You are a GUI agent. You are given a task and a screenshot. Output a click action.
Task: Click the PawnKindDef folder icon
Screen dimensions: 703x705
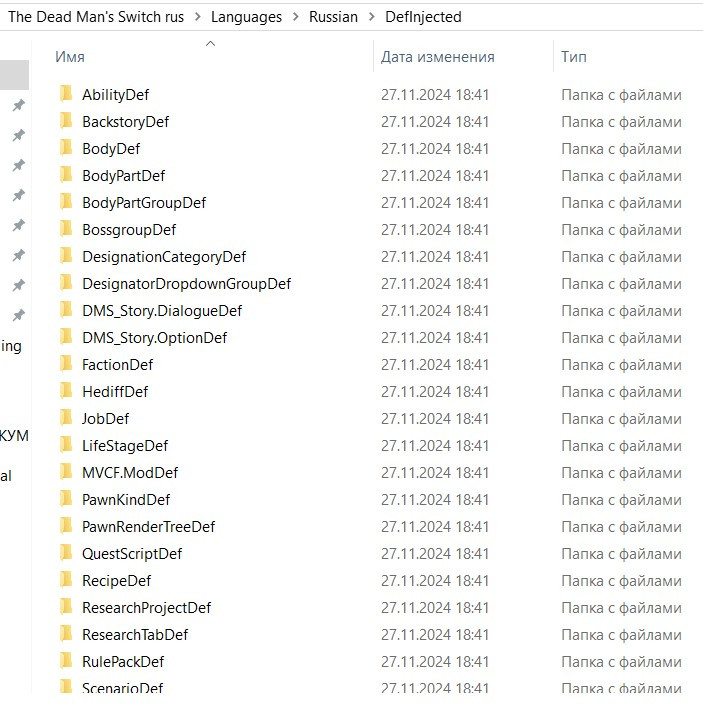66,498
